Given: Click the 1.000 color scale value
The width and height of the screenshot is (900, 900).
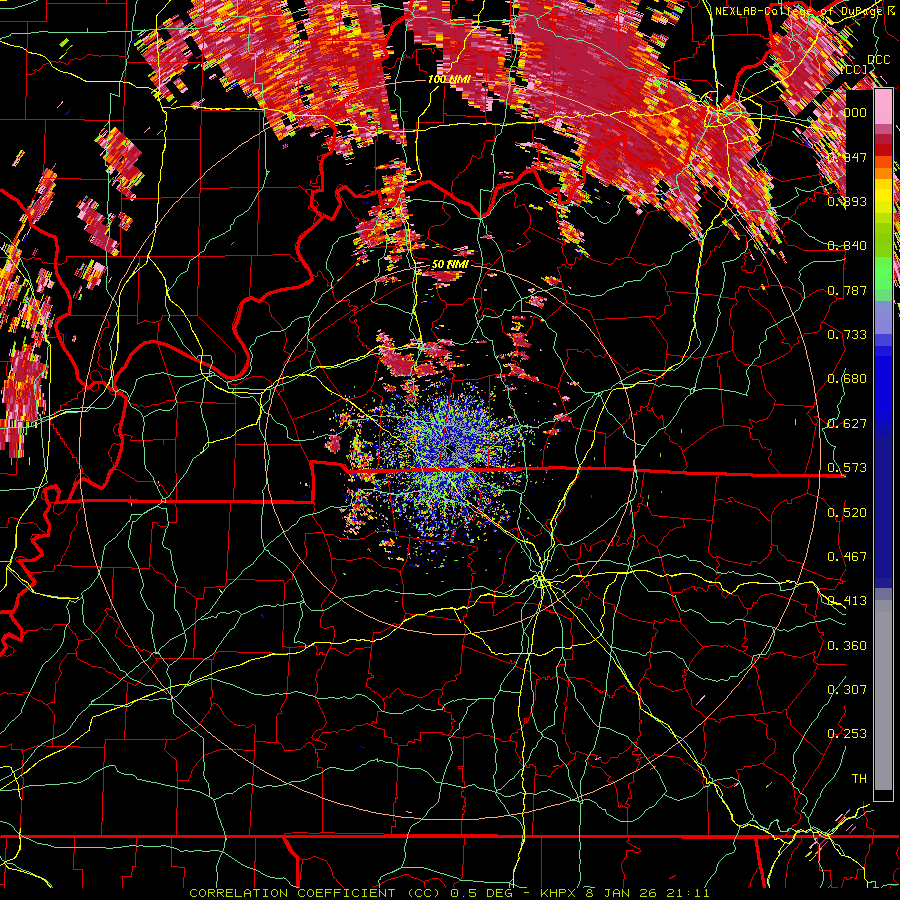Looking at the screenshot, I should pyautogui.click(x=847, y=112).
